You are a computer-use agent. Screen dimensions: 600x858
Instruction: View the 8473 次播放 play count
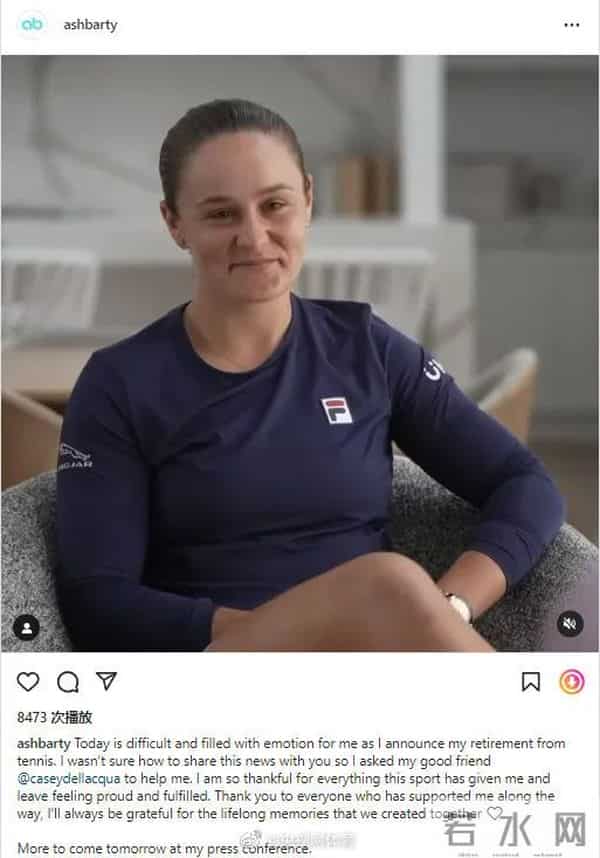(54, 717)
